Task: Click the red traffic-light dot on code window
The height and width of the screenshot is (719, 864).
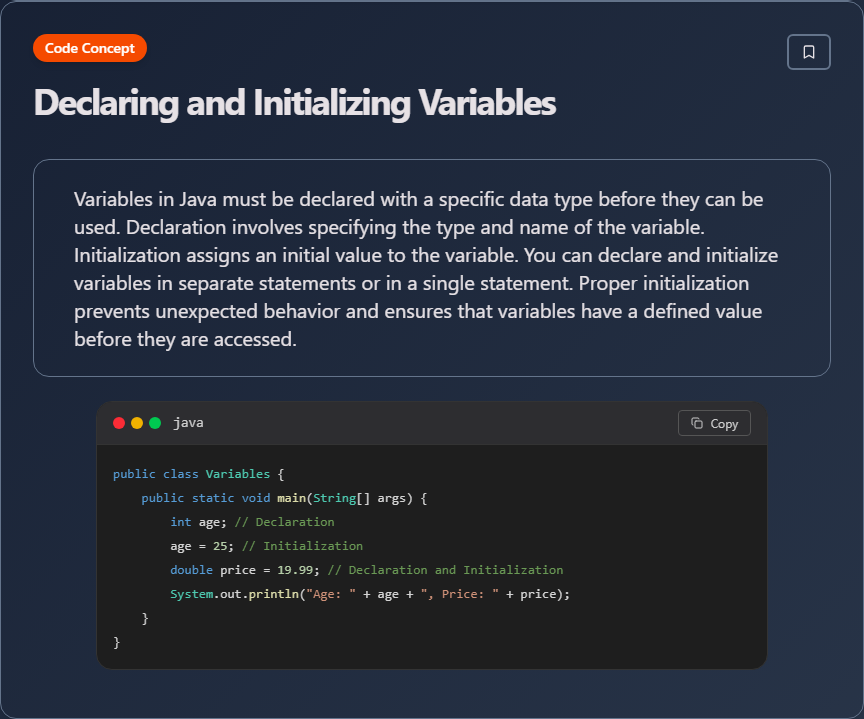Action: coord(119,423)
